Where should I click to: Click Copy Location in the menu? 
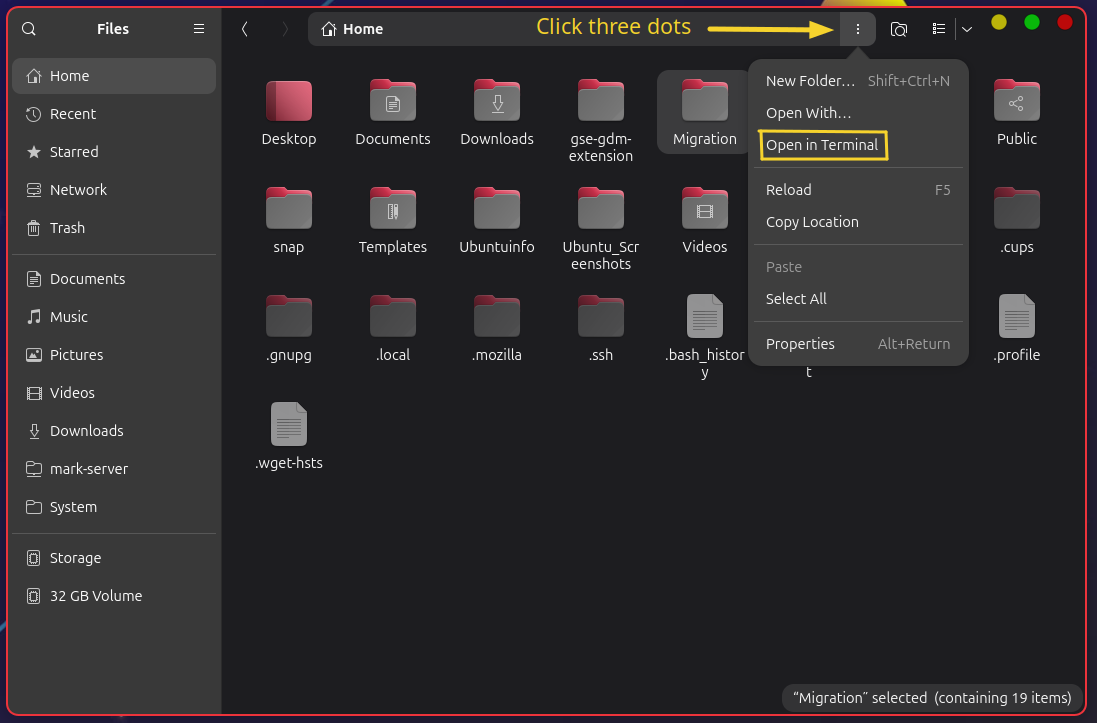tap(812, 222)
